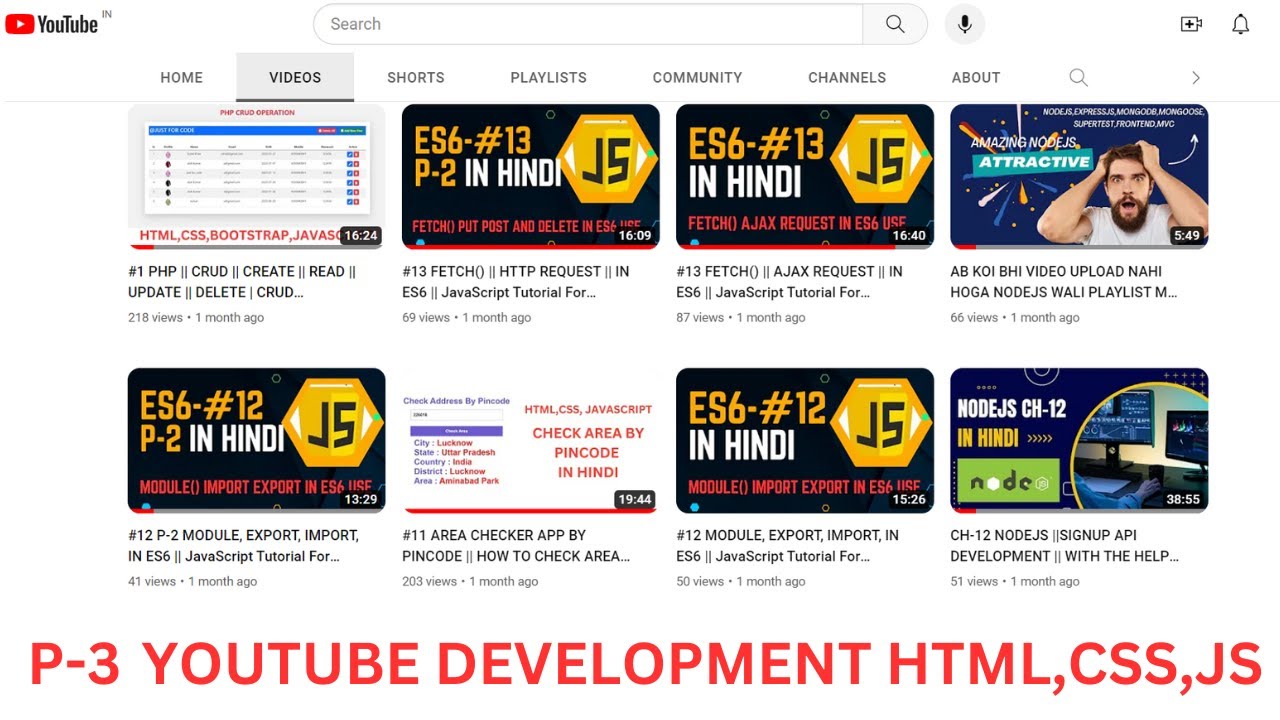Click '#13 FETCH() || HTTP REQUEST' title
1280x720 pixels.
(x=515, y=282)
